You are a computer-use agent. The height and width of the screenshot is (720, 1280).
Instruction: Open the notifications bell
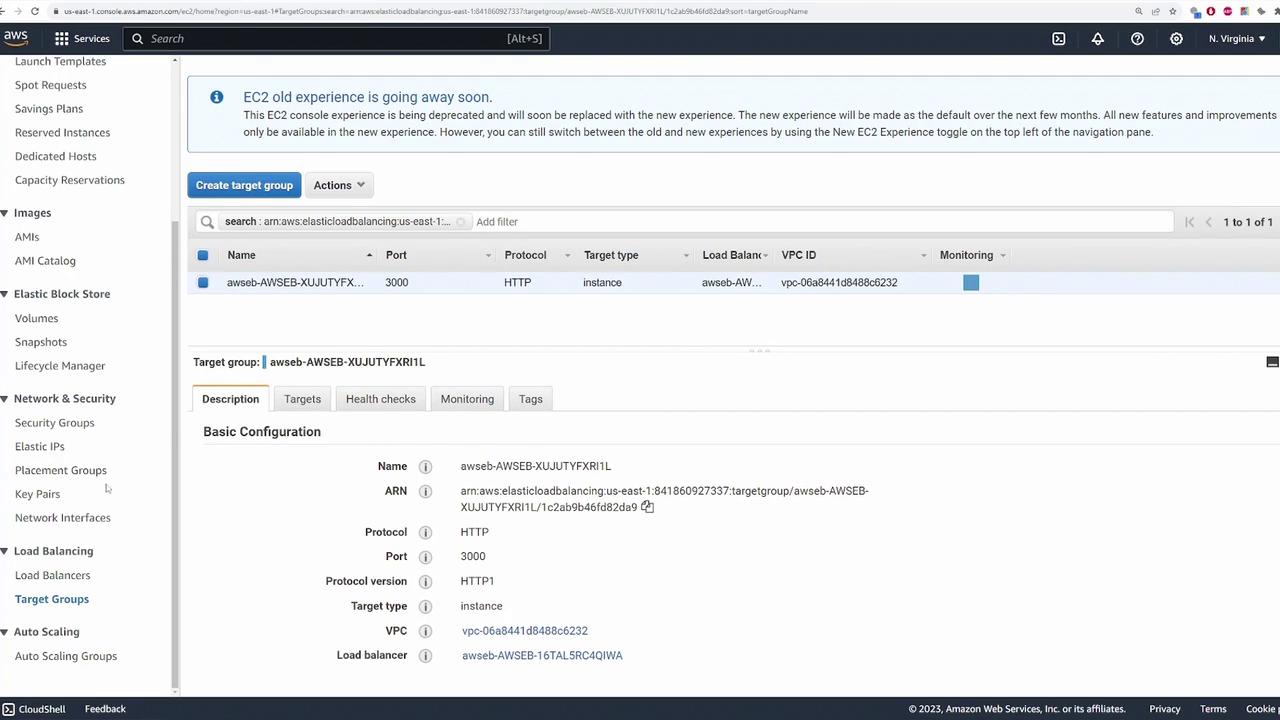(1097, 38)
